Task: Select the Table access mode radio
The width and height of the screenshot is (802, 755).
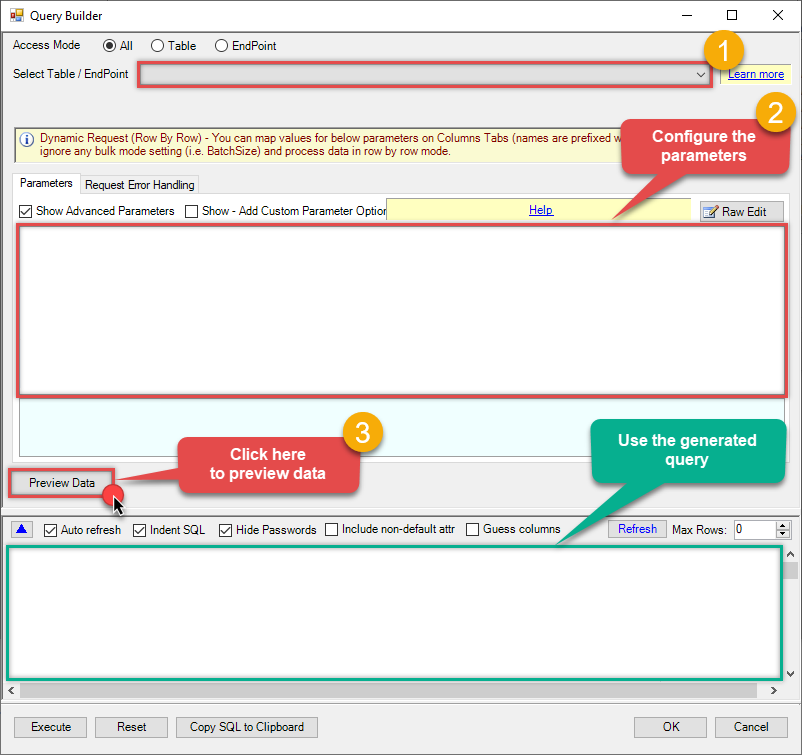Action: pos(157,46)
